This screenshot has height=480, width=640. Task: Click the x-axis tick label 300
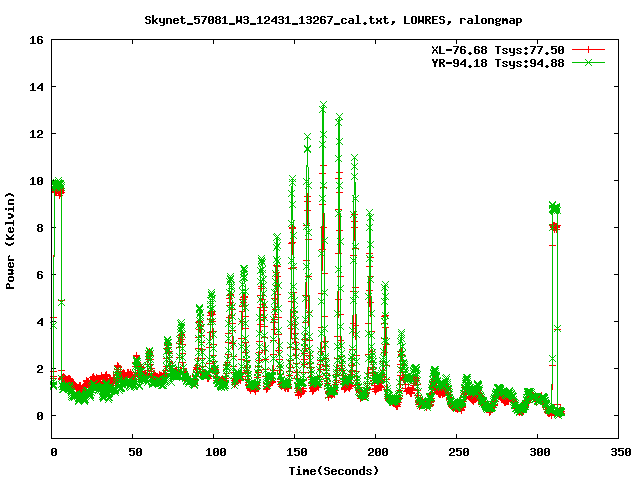click(x=540, y=452)
